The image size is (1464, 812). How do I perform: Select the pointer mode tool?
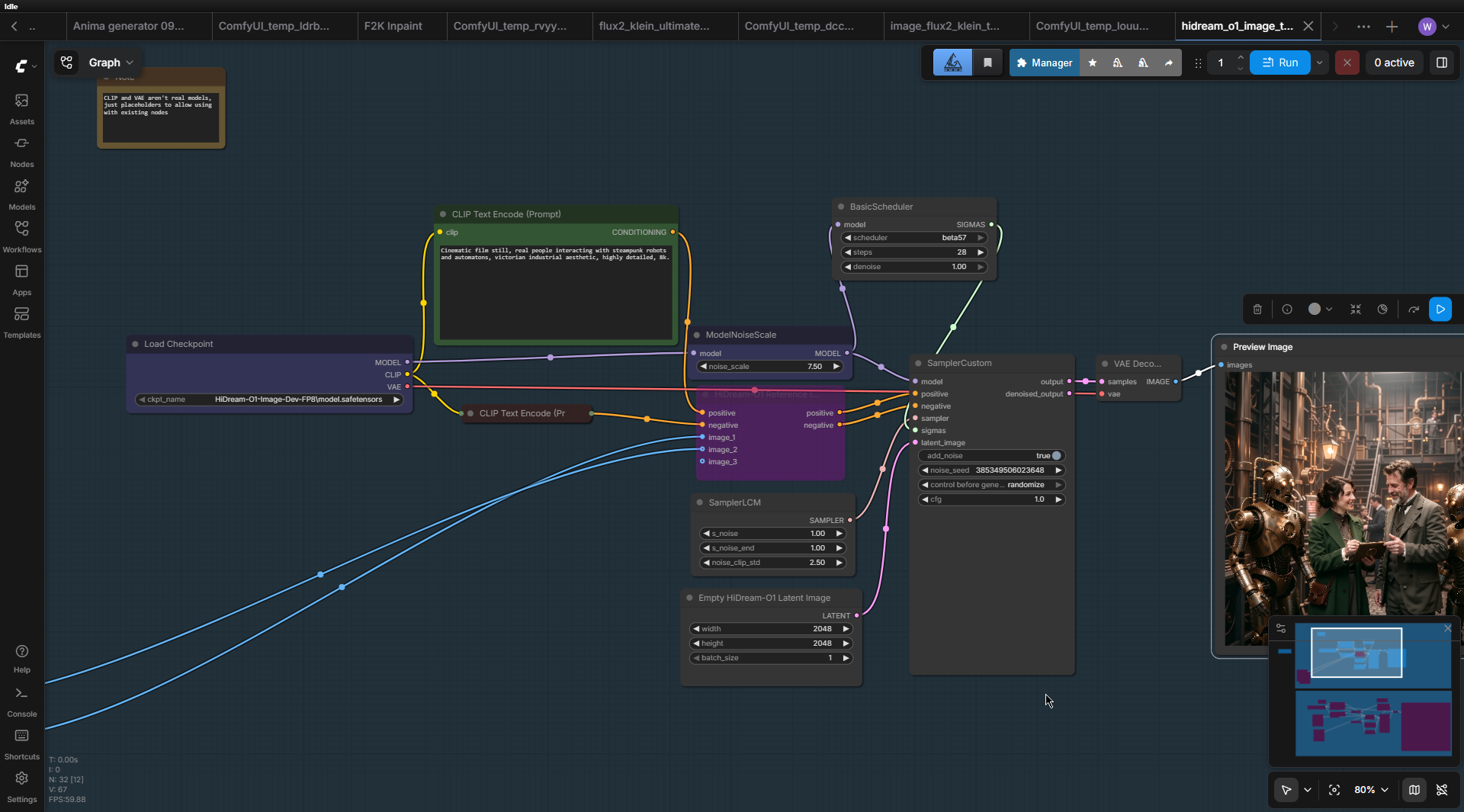click(1286, 790)
